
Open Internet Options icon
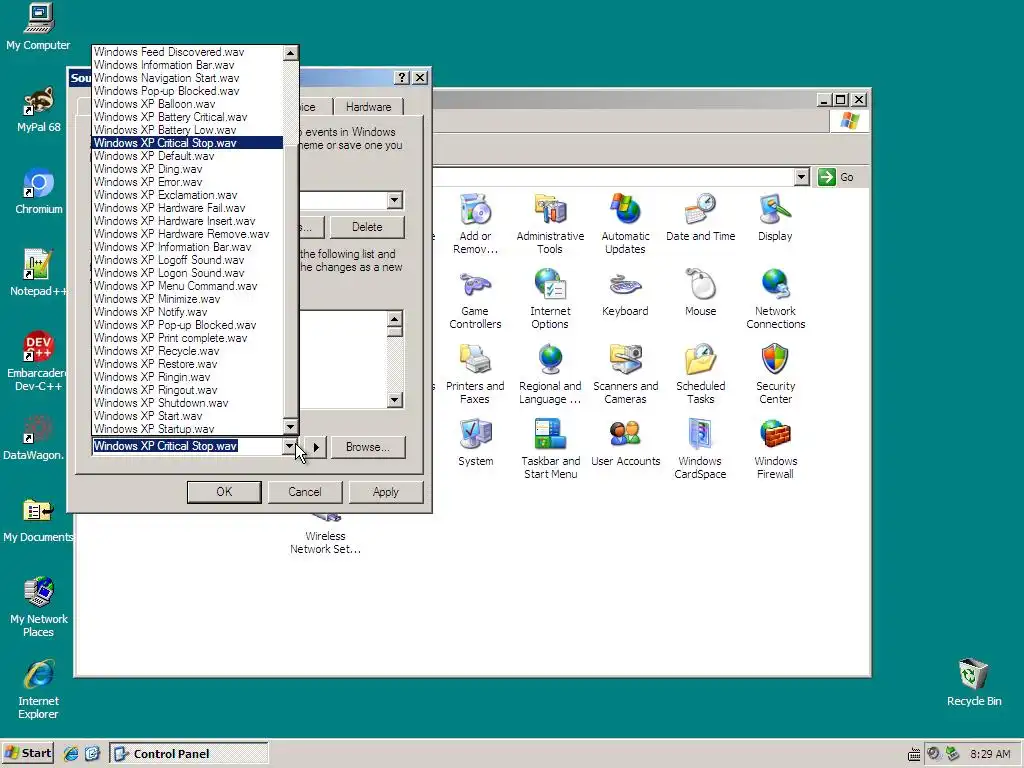(550, 298)
